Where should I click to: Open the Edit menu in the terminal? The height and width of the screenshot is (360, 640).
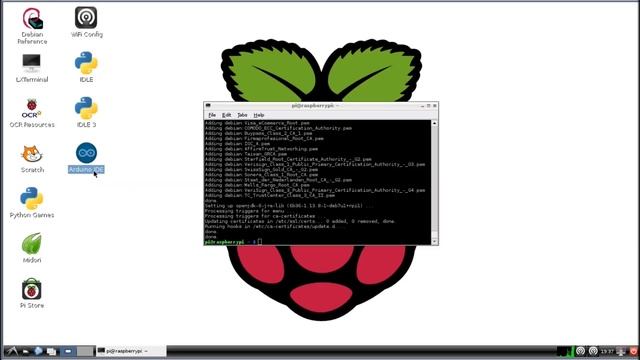227,115
